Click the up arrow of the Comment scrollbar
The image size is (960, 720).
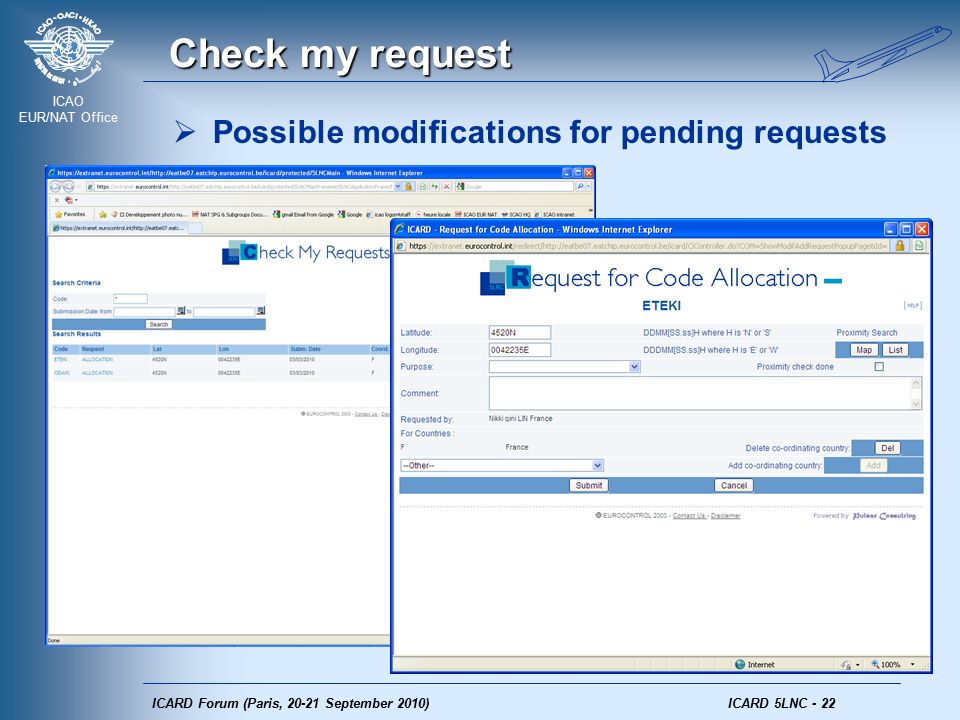916,383
